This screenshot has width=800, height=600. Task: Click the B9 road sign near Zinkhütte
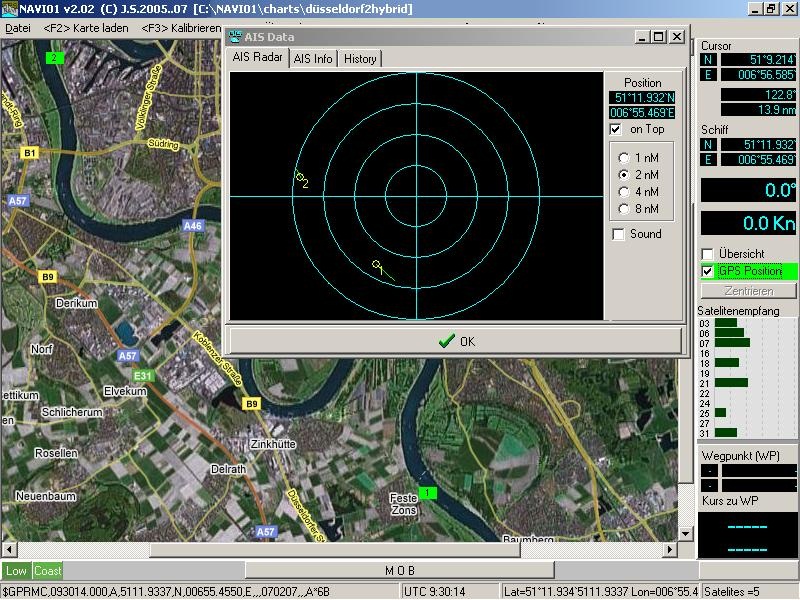(252, 404)
